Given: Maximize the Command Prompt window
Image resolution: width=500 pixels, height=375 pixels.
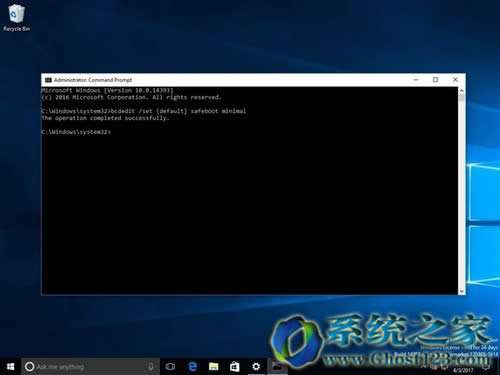Looking at the screenshot, I should 435,80.
